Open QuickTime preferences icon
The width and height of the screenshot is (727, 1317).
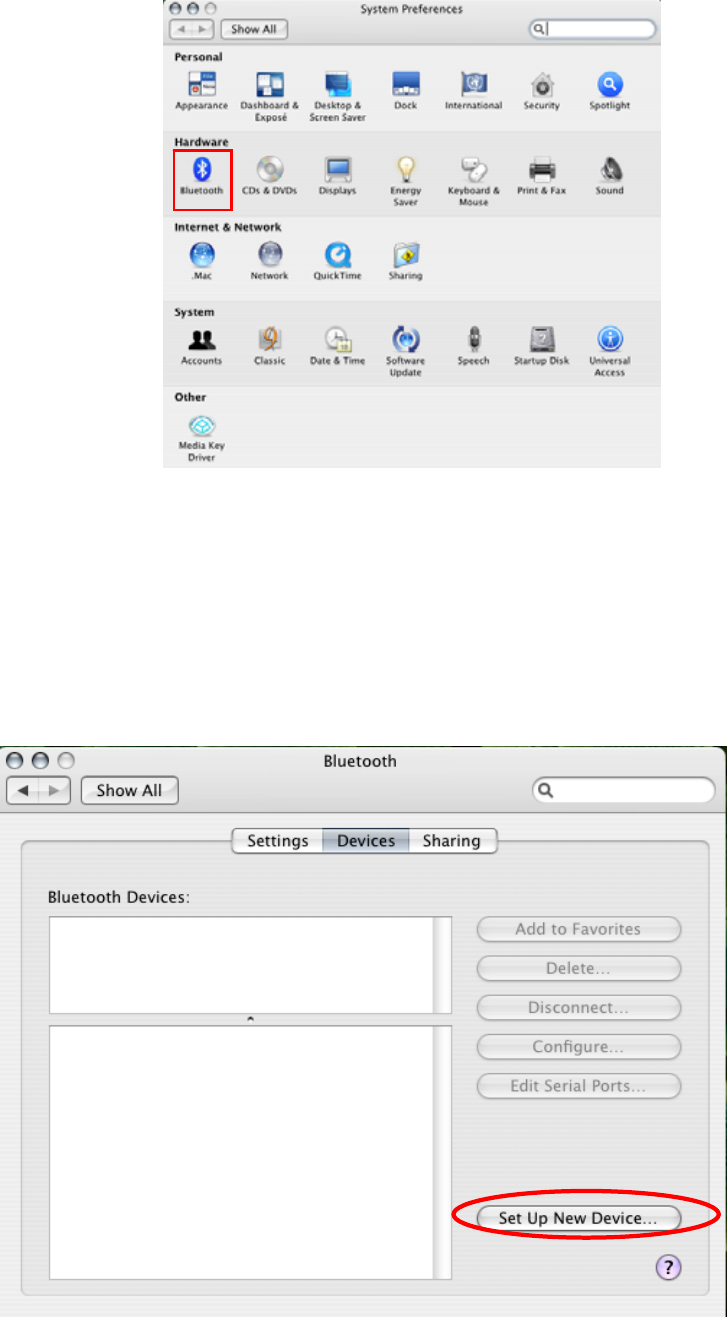(x=337, y=260)
